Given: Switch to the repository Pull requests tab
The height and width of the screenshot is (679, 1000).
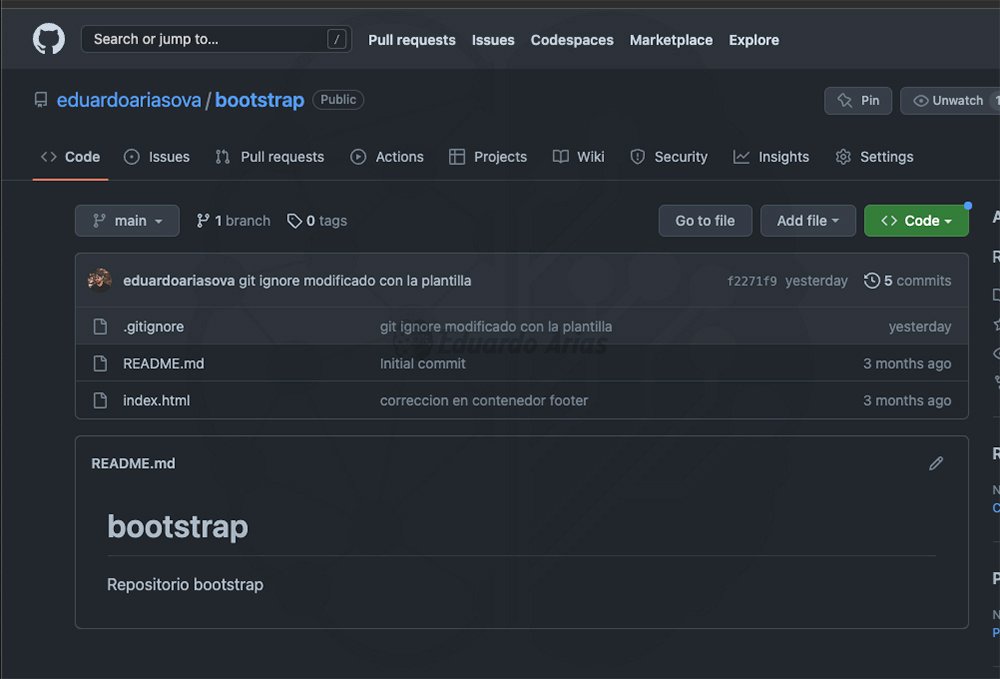Looking at the screenshot, I should pyautogui.click(x=270, y=157).
